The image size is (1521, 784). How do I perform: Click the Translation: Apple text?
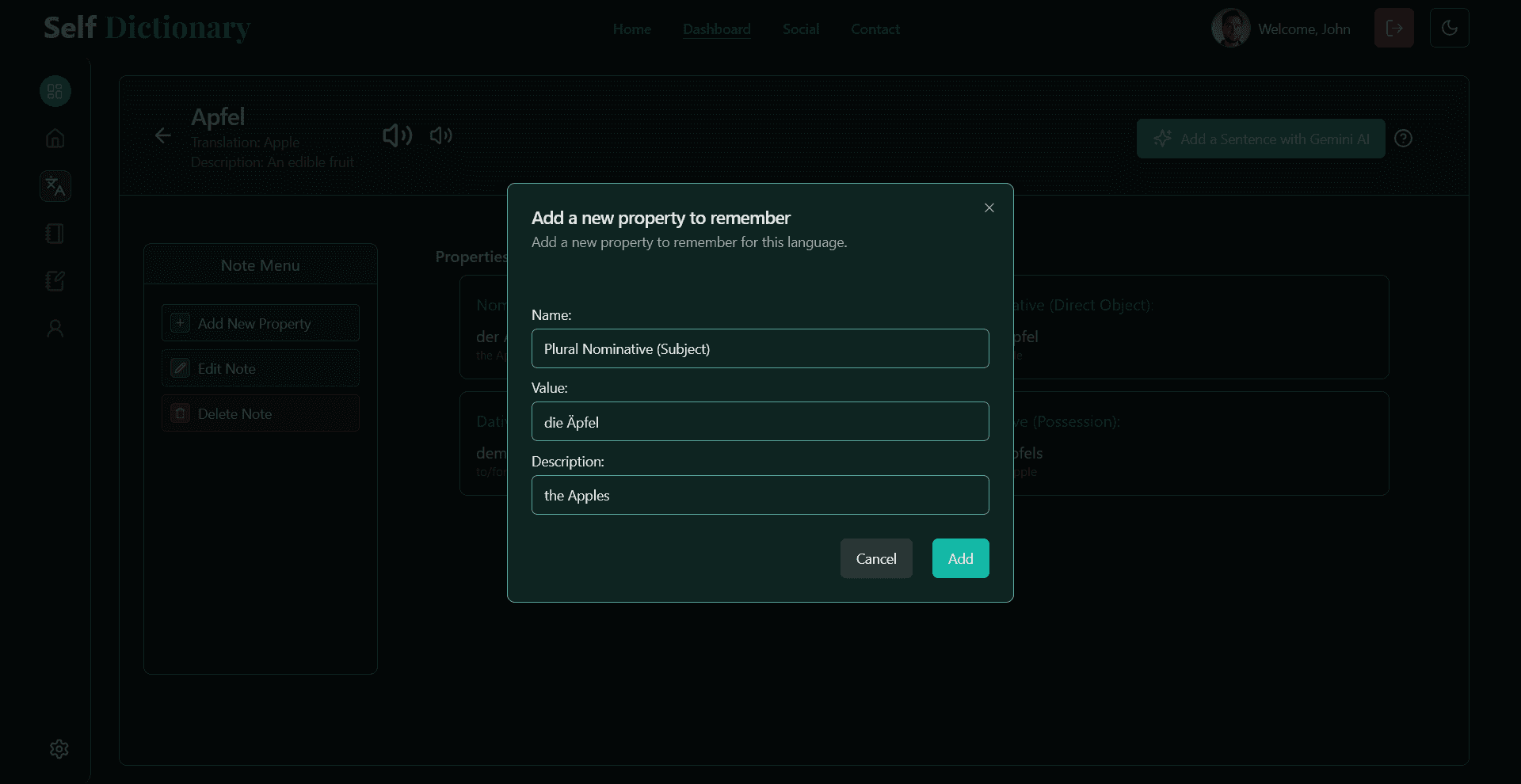tap(245, 143)
